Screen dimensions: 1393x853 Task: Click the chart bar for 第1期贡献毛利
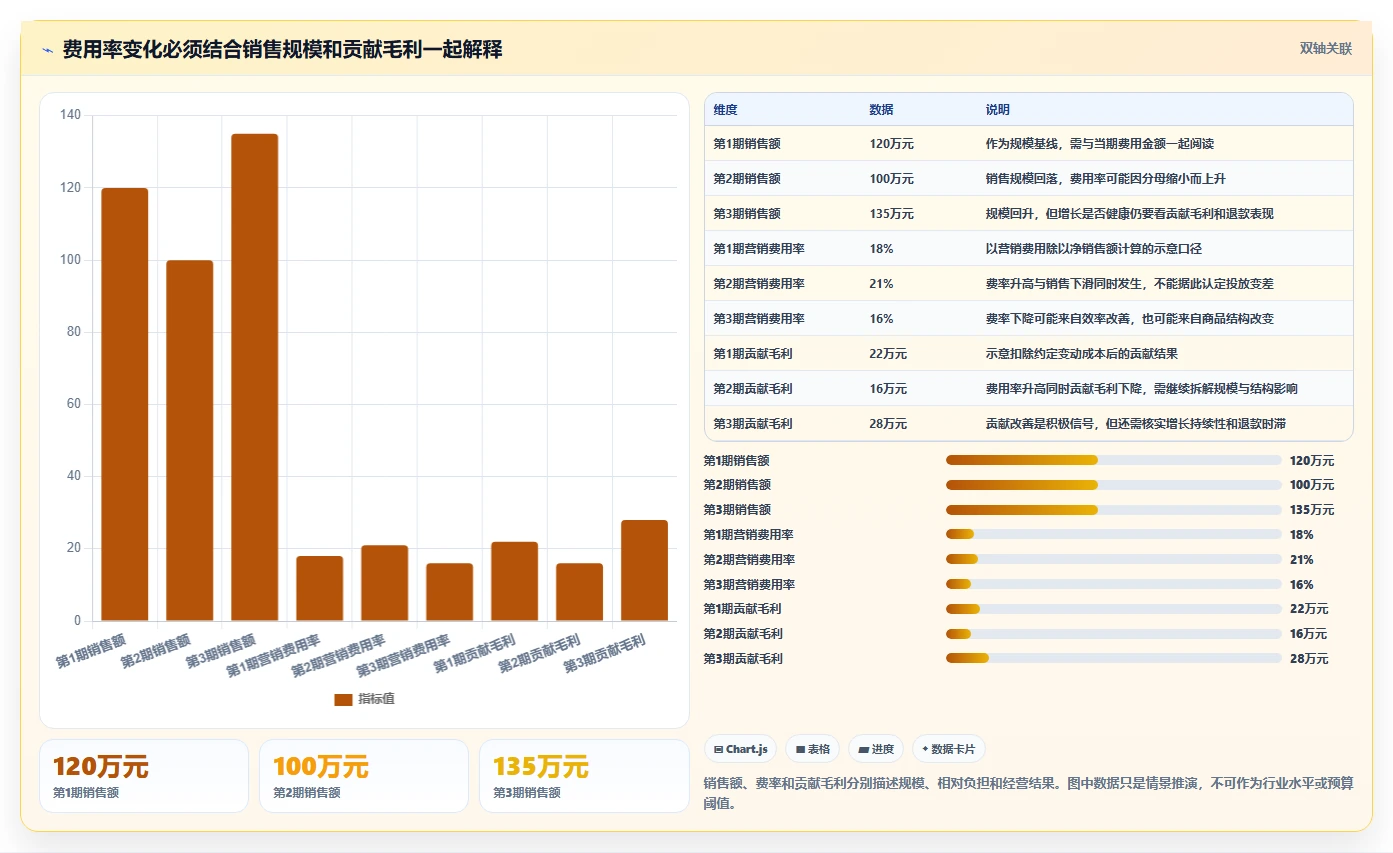point(515,581)
